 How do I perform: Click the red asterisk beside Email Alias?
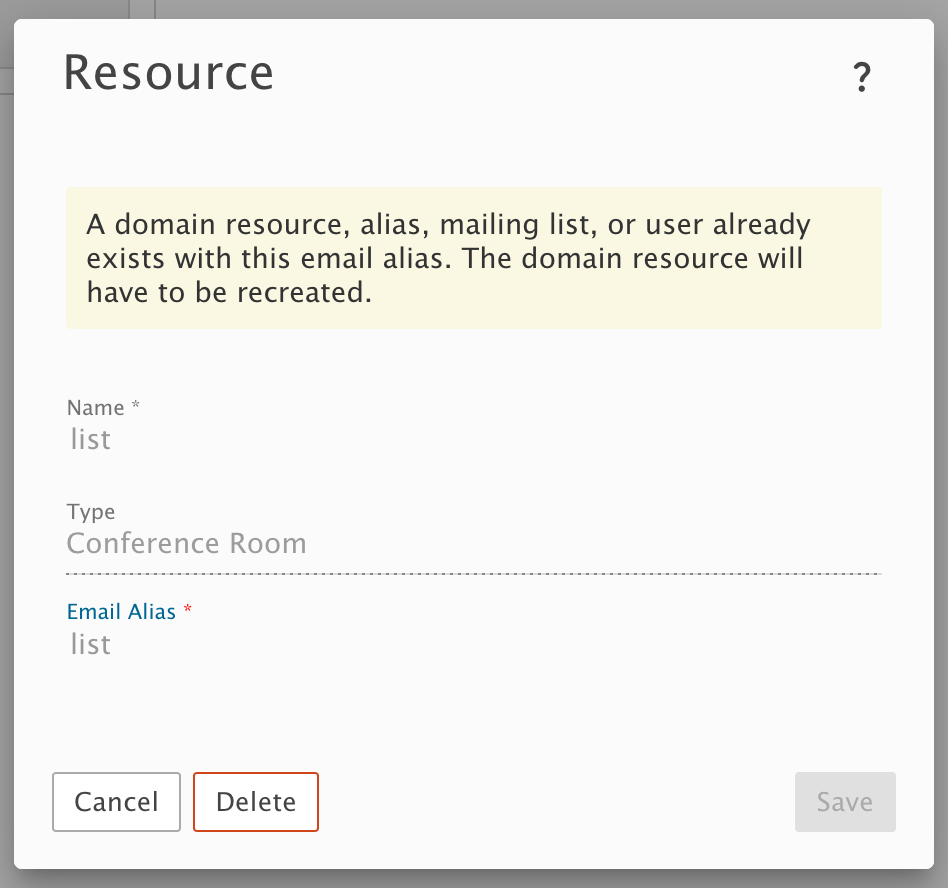click(x=187, y=608)
